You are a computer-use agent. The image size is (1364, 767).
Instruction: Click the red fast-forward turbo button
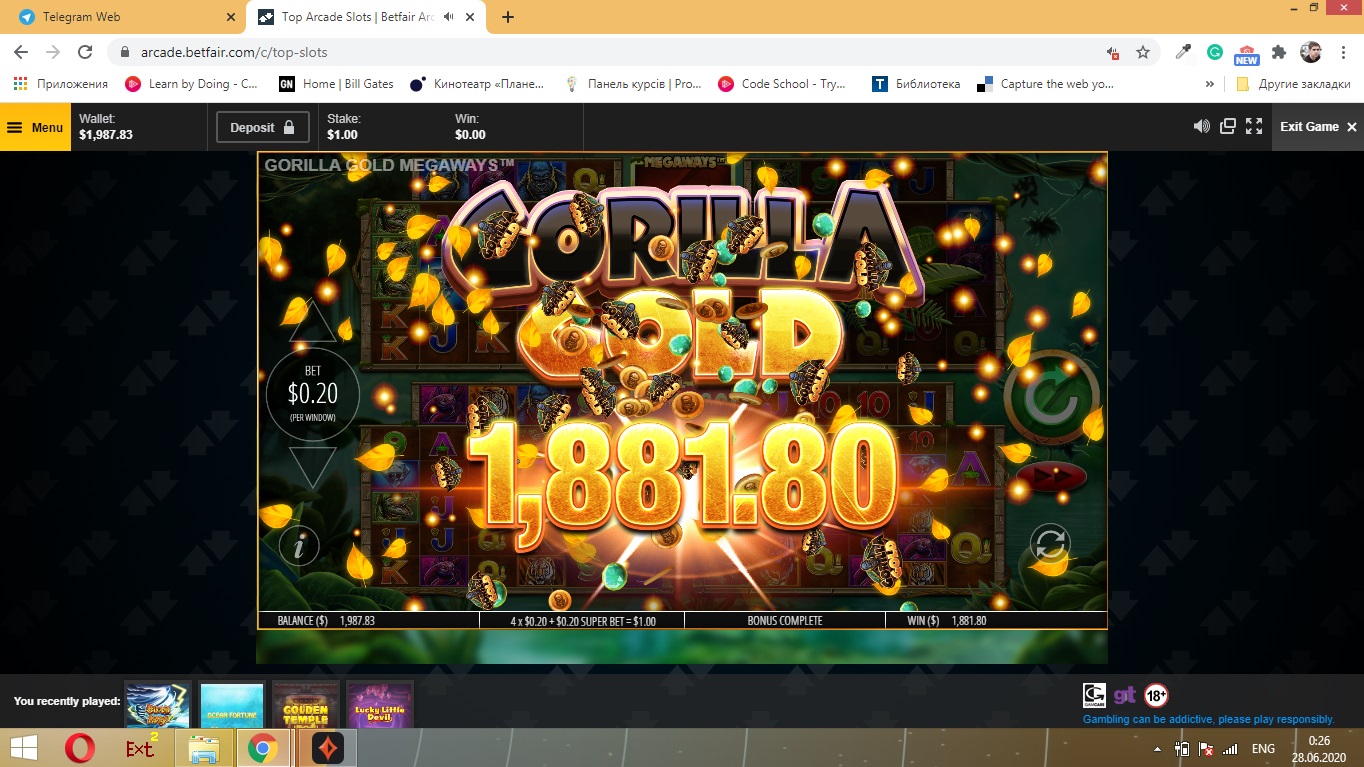tap(1052, 477)
